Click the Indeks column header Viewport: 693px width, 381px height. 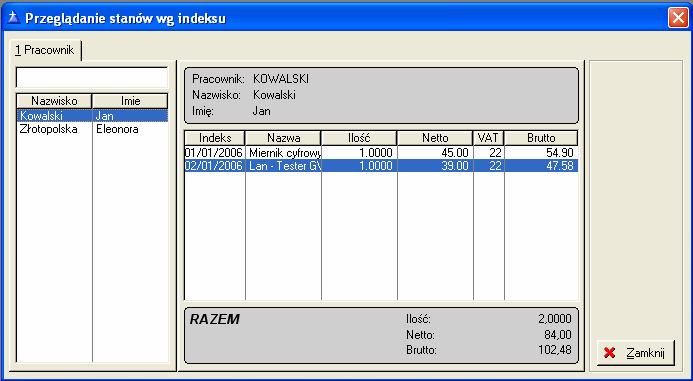(x=215, y=137)
